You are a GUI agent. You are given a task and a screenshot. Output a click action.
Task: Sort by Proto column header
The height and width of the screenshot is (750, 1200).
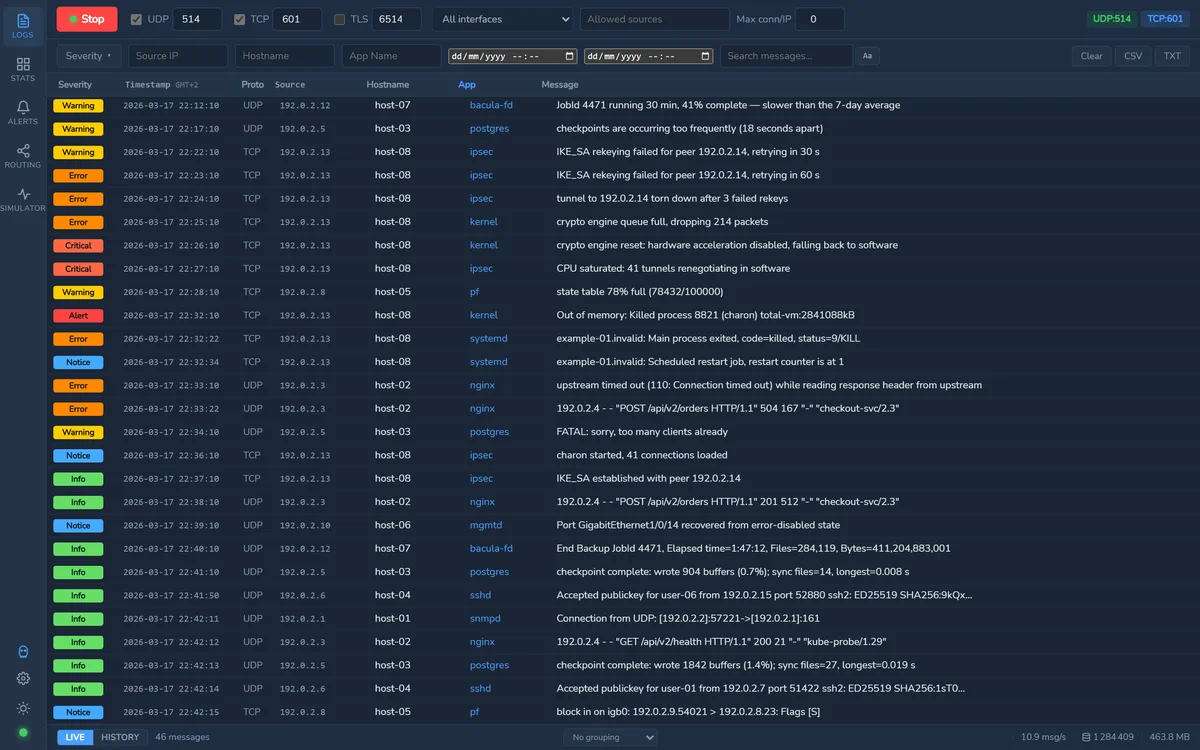point(253,85)
